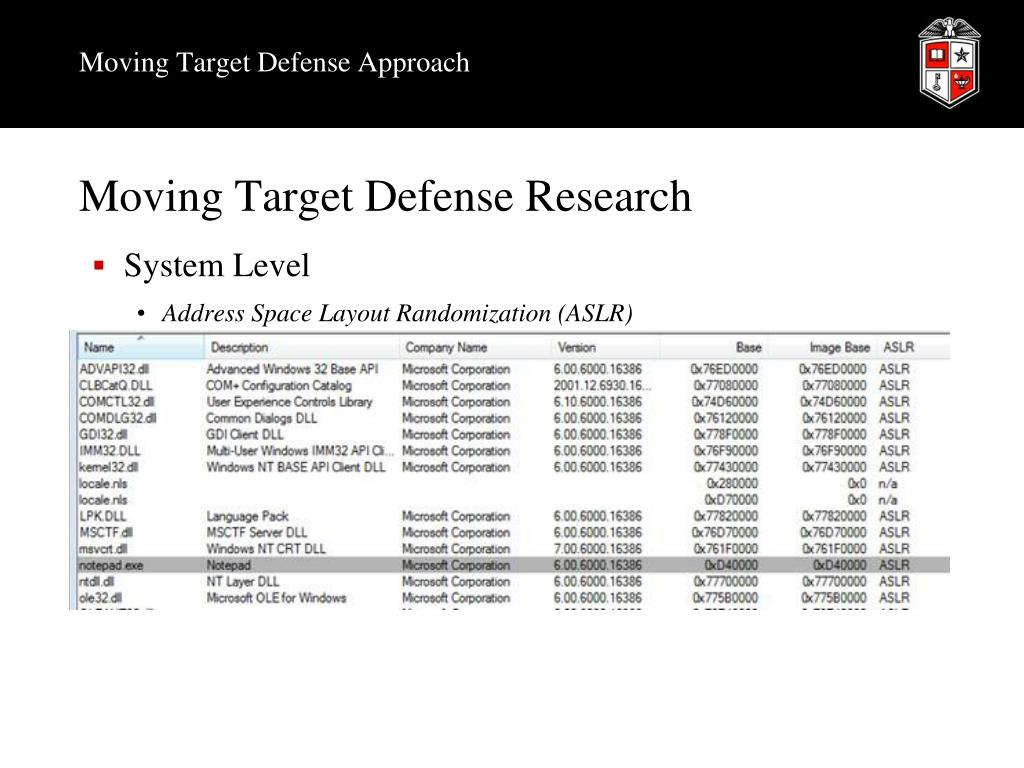Select the 'MSCTF Server DLL' description
Viewport: 1024px width, 768px height.
pos(257,532)
